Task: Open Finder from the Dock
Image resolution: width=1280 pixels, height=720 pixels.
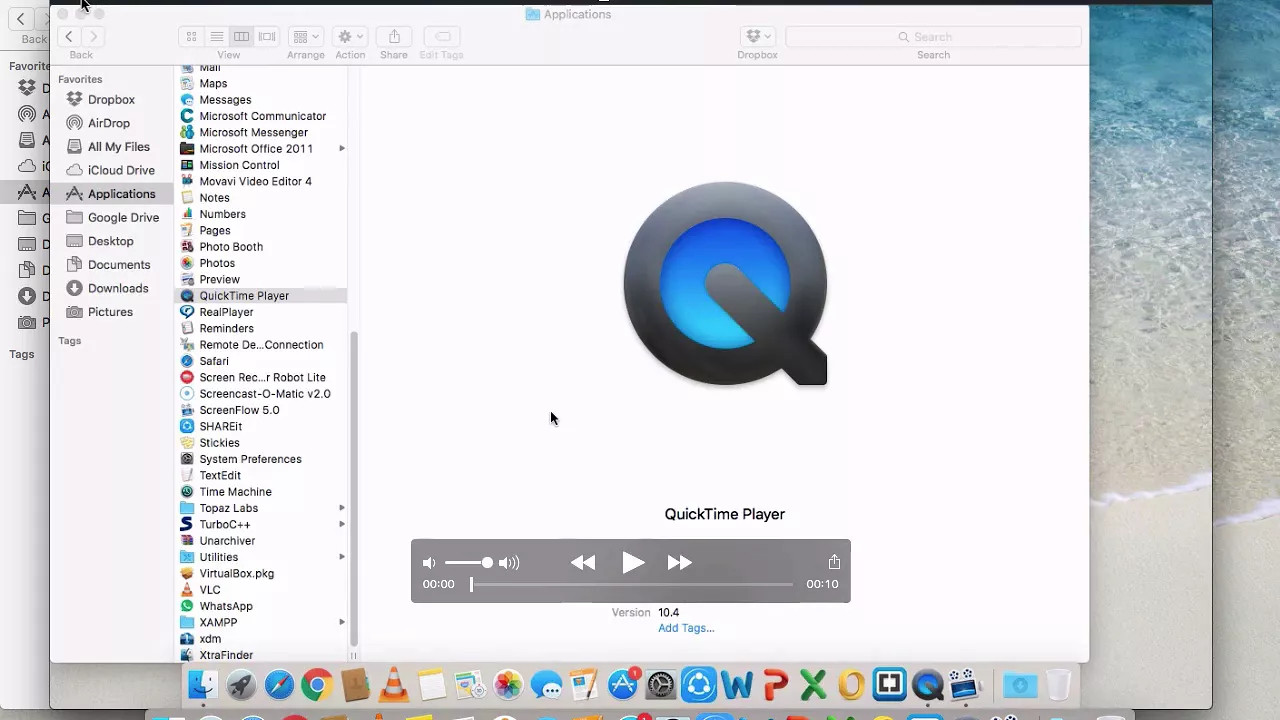Action: point(203,685)
